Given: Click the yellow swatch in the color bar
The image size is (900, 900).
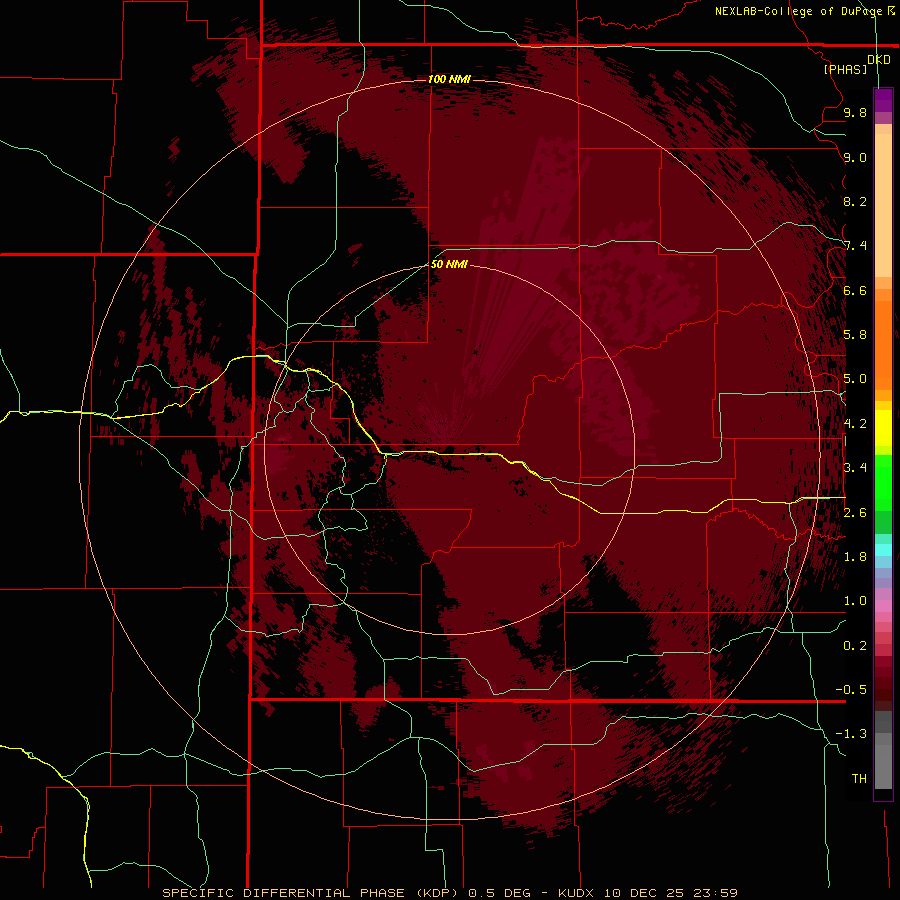Looking at the screenshot, I should coord(883,428).
